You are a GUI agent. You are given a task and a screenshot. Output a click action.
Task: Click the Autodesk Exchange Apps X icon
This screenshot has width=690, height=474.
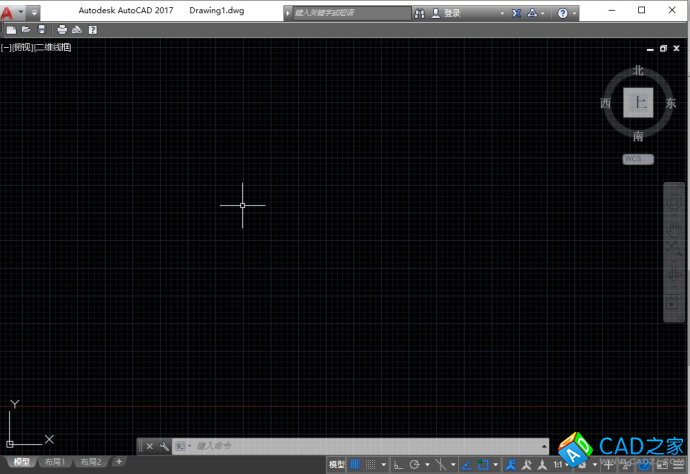(516, 14)
